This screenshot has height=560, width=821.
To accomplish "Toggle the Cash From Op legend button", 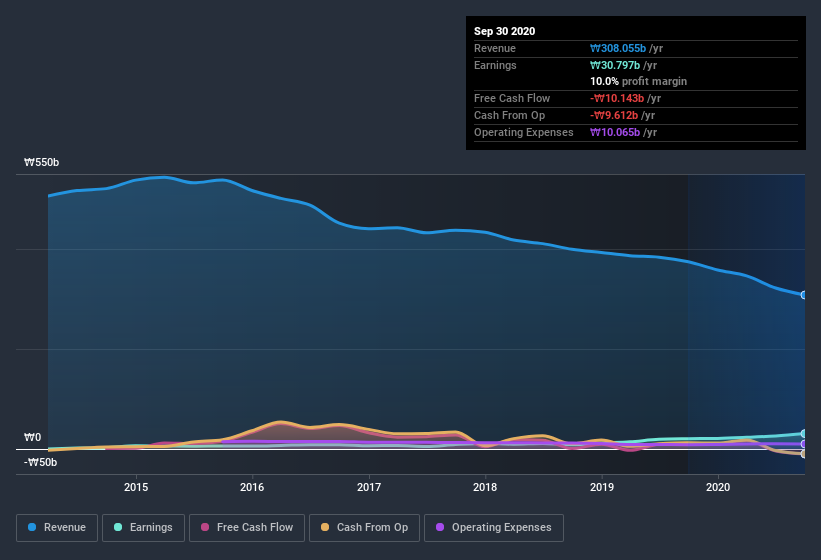I will pos(364,528).
